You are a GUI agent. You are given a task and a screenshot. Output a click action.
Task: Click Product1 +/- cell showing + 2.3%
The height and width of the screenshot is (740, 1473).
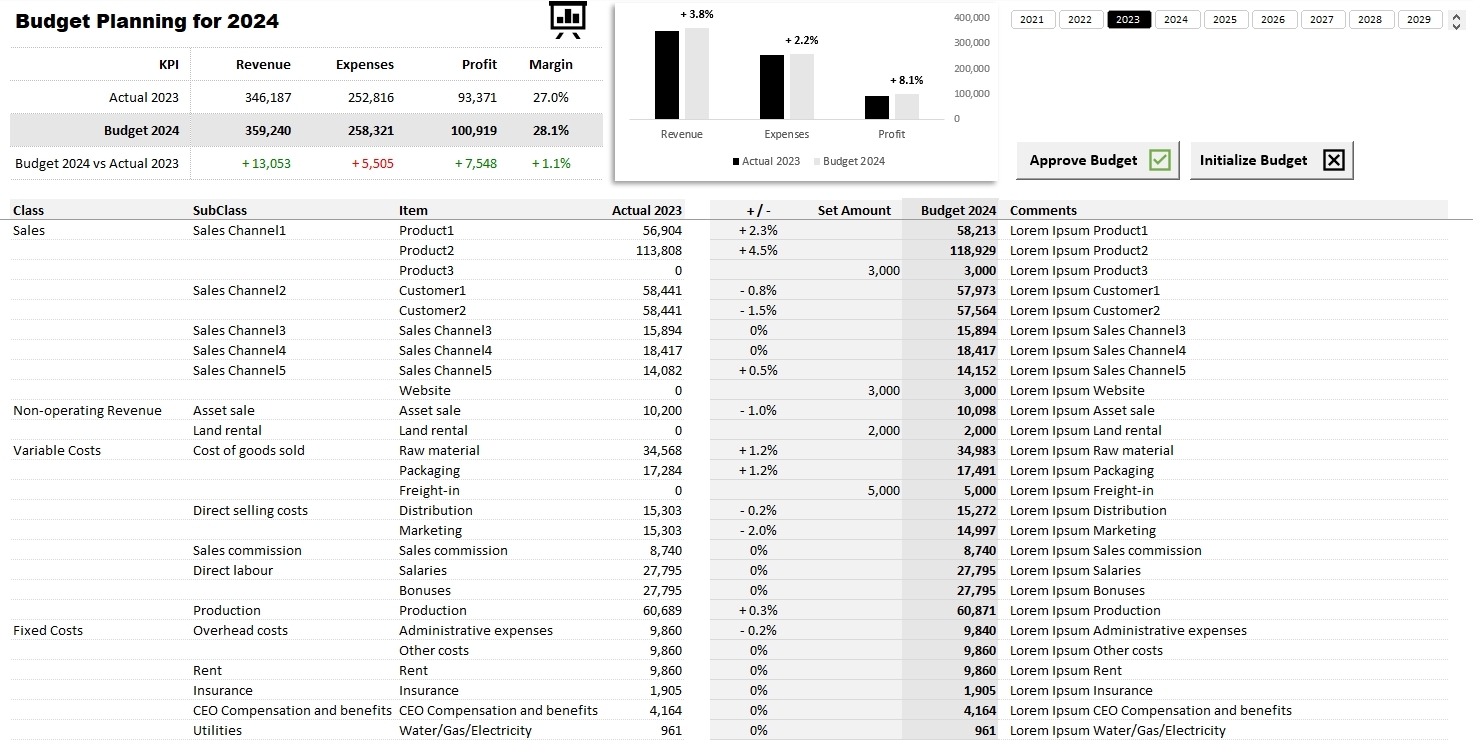[758, 230]
